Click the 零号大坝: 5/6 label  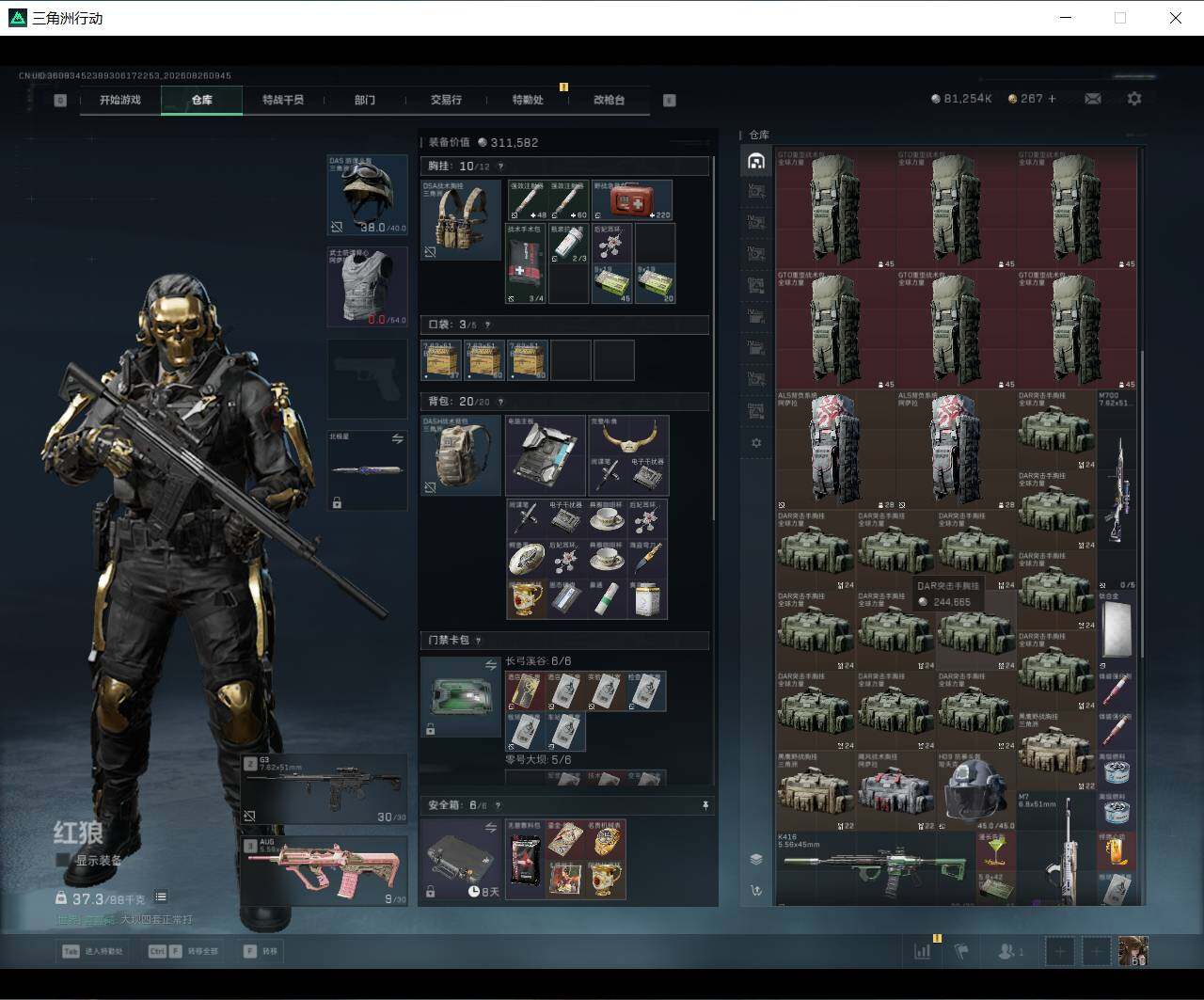click(x=538, y=760)
